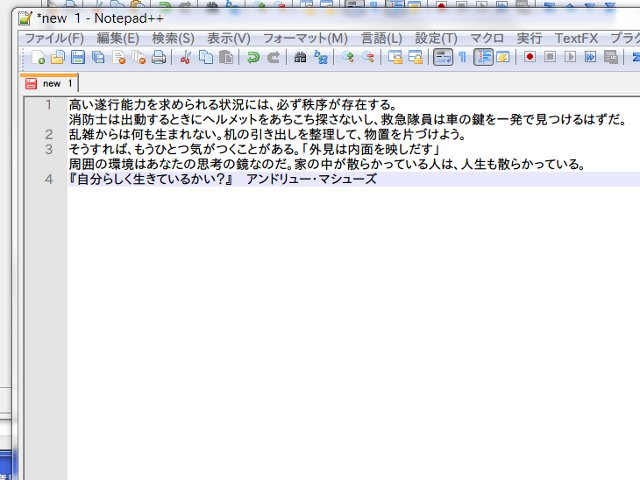Toggle the Word wrap toolbar button
The height and width of the screenshot is (480, 640).
point(442,57)
